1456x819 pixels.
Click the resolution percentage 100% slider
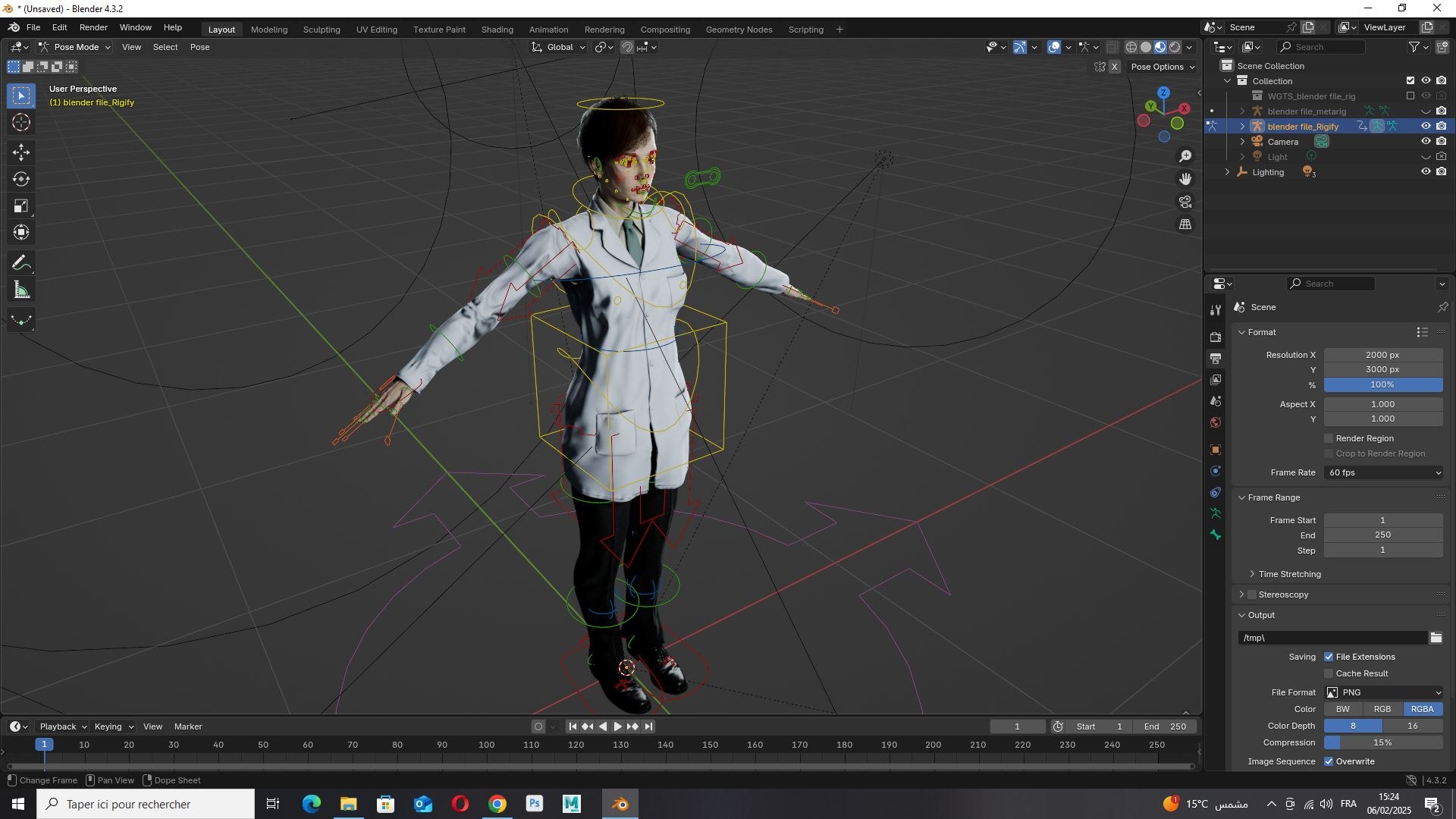pyautogui.click(x=1384, y=385)
